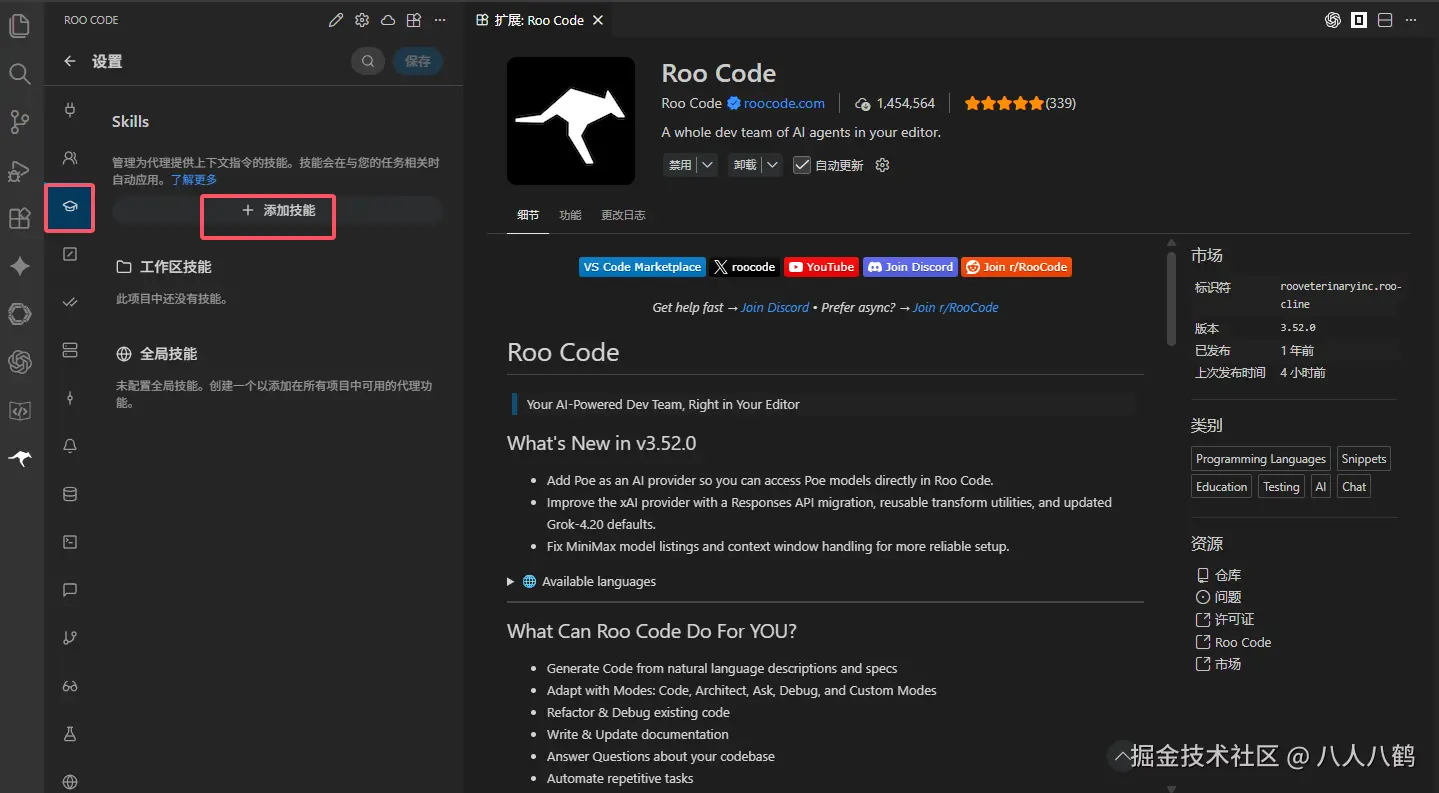This screenshot has height=793, width=1439.
Task: Click the 添加技能 button
Action: coord(277,210)
